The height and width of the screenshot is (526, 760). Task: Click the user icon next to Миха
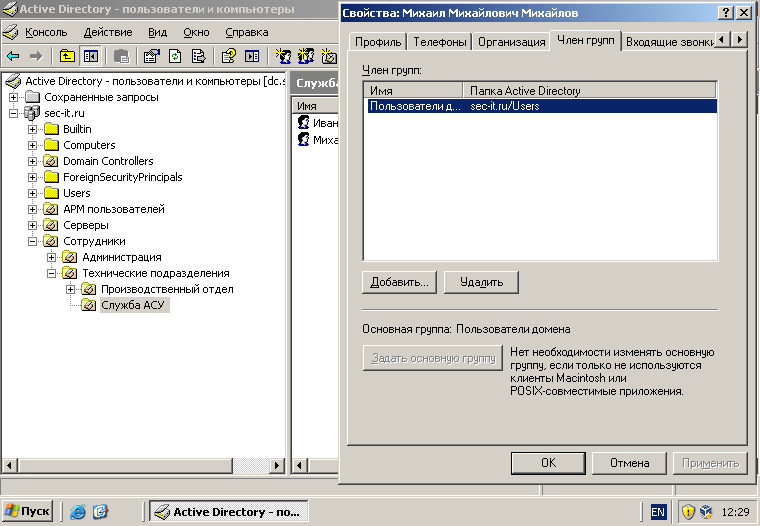click(x=303, y=140)
